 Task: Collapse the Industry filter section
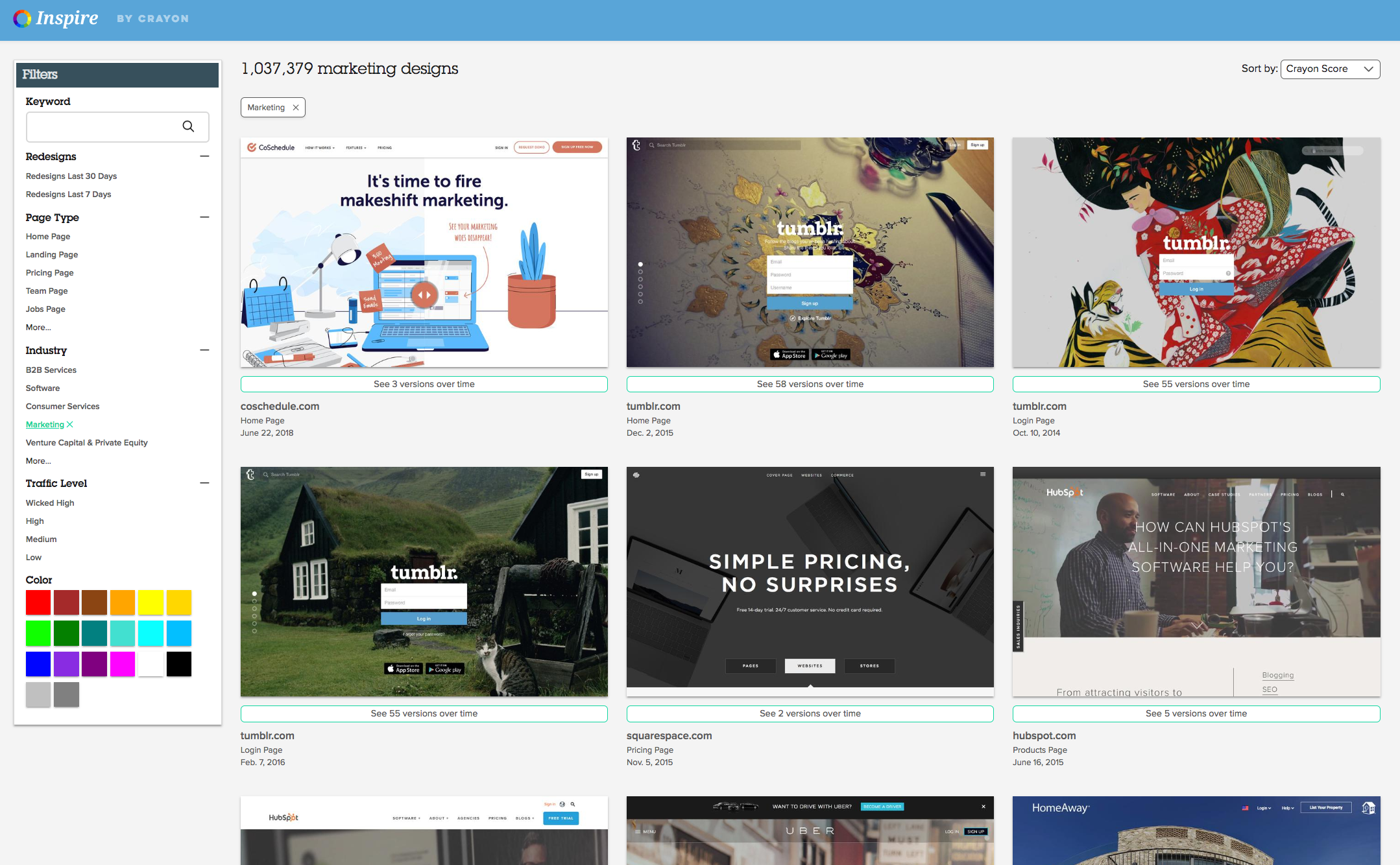[x=204, y=350]
